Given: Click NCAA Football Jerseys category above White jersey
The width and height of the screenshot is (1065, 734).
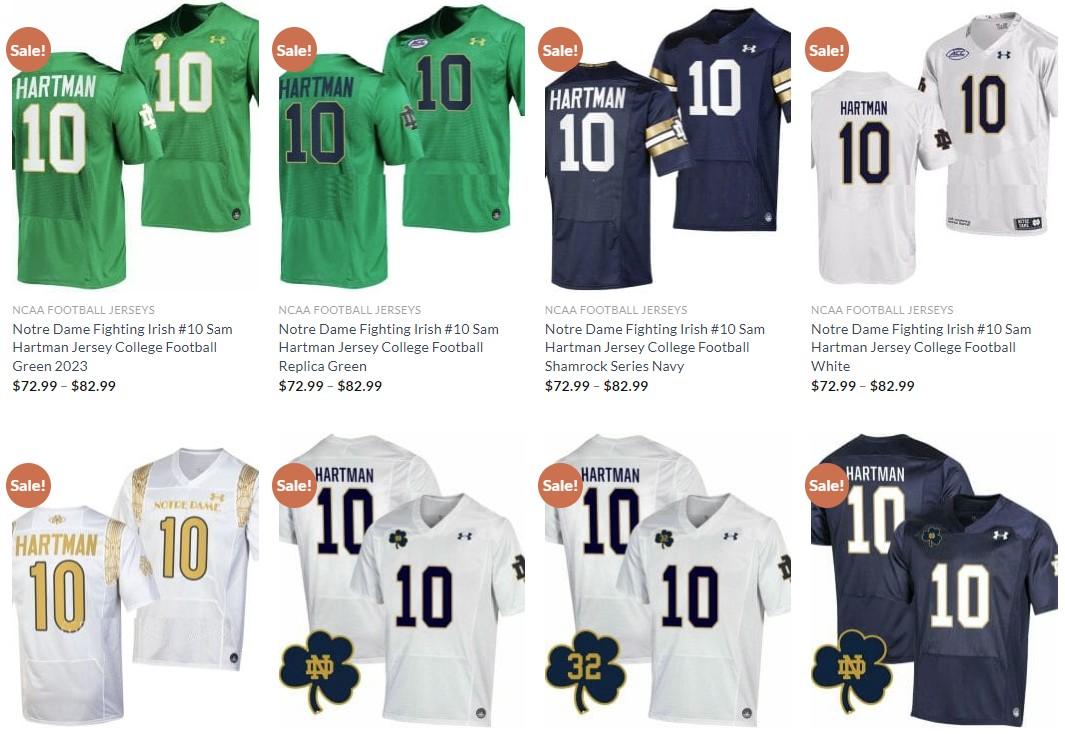Looking at the screenshot, I should (x=882, y=310).
